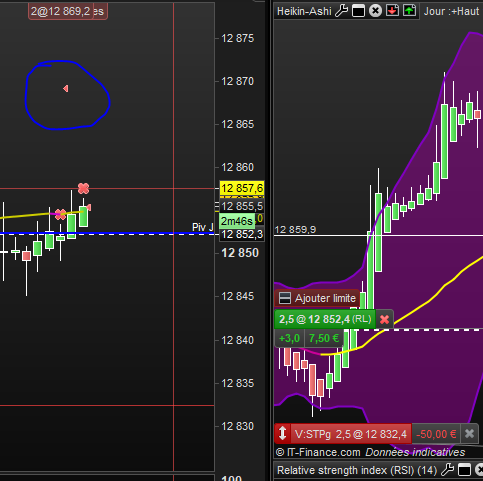483x481 pixels.
Task: Open Heikin-Ashi settings wrench icon
Action: point(341,11)
